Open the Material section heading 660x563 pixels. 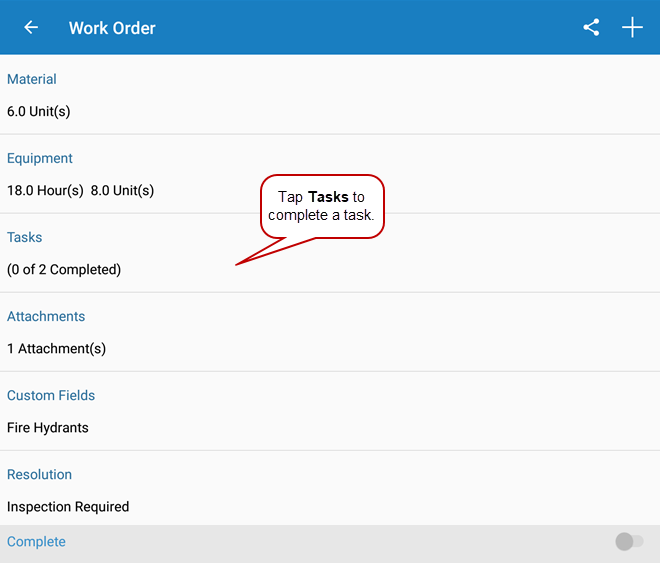point(32,79)
